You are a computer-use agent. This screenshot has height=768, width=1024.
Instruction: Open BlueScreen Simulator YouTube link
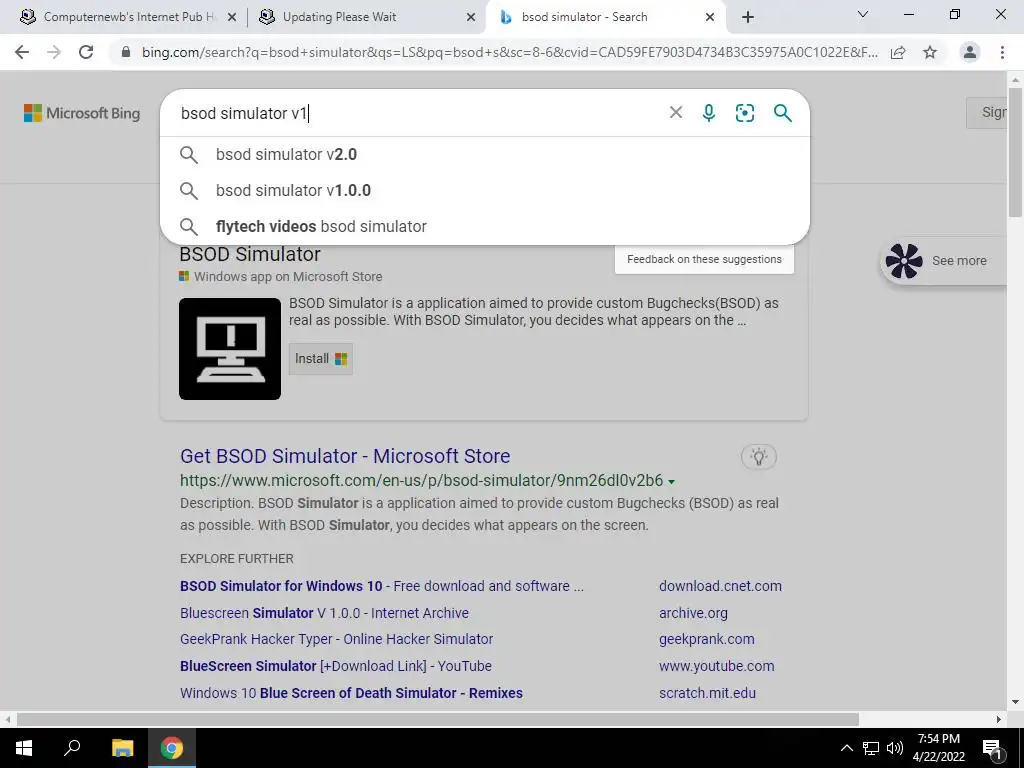(x=336, y=666)
